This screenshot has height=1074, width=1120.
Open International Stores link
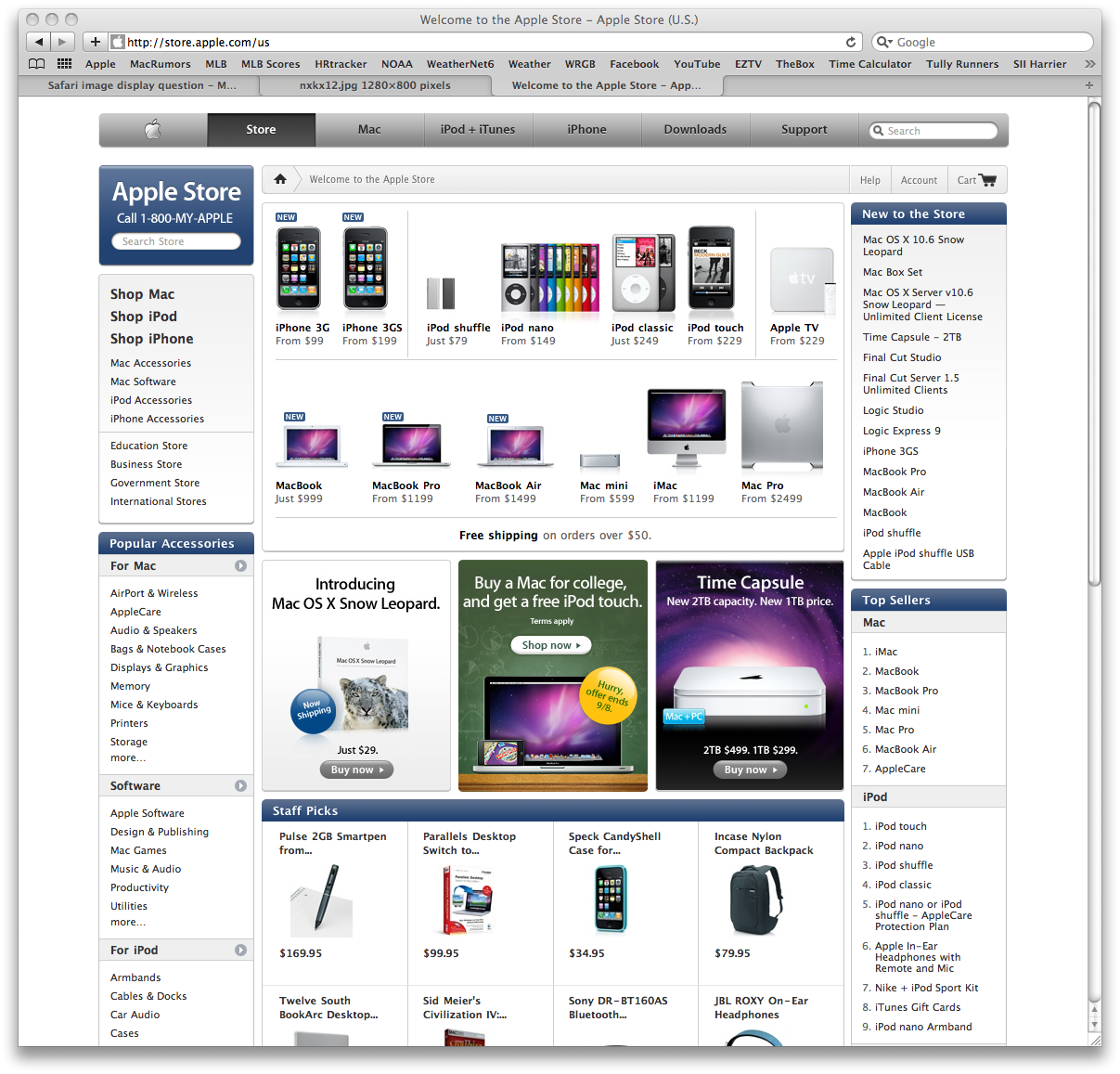pos(159,501)
